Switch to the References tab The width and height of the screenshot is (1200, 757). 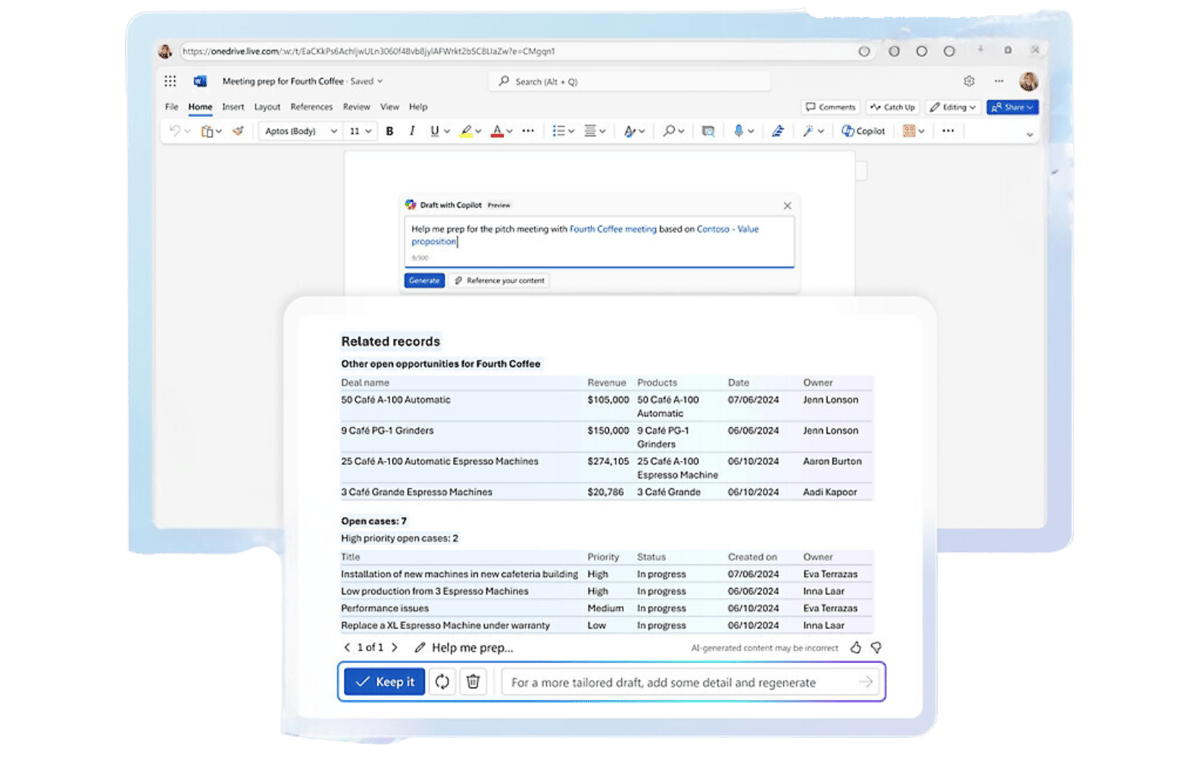(312, 107)
